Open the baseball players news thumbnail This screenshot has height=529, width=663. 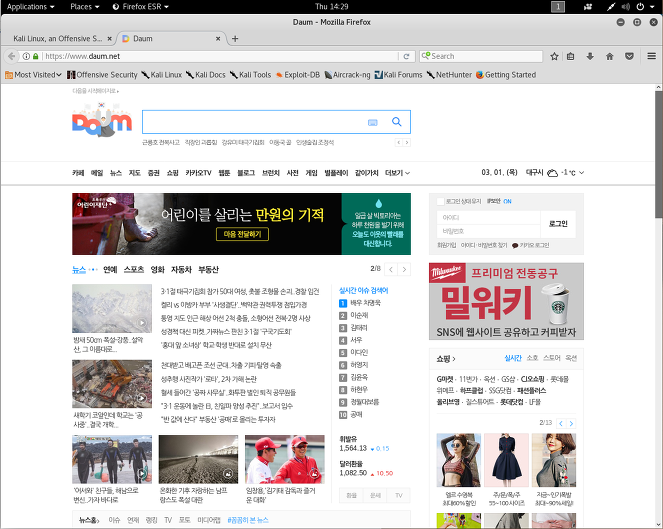tap(285, 459)
